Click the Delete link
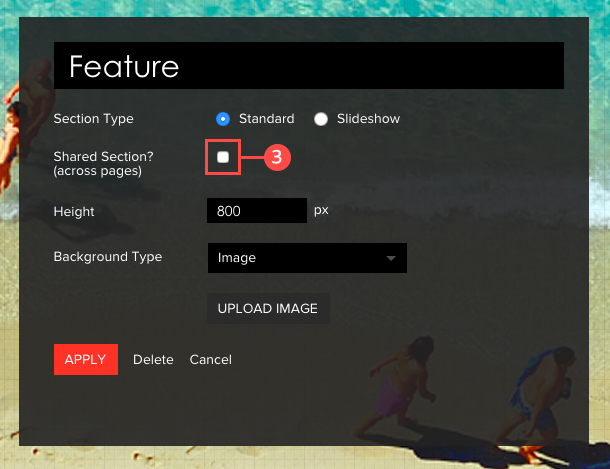 tap(153, 359)
